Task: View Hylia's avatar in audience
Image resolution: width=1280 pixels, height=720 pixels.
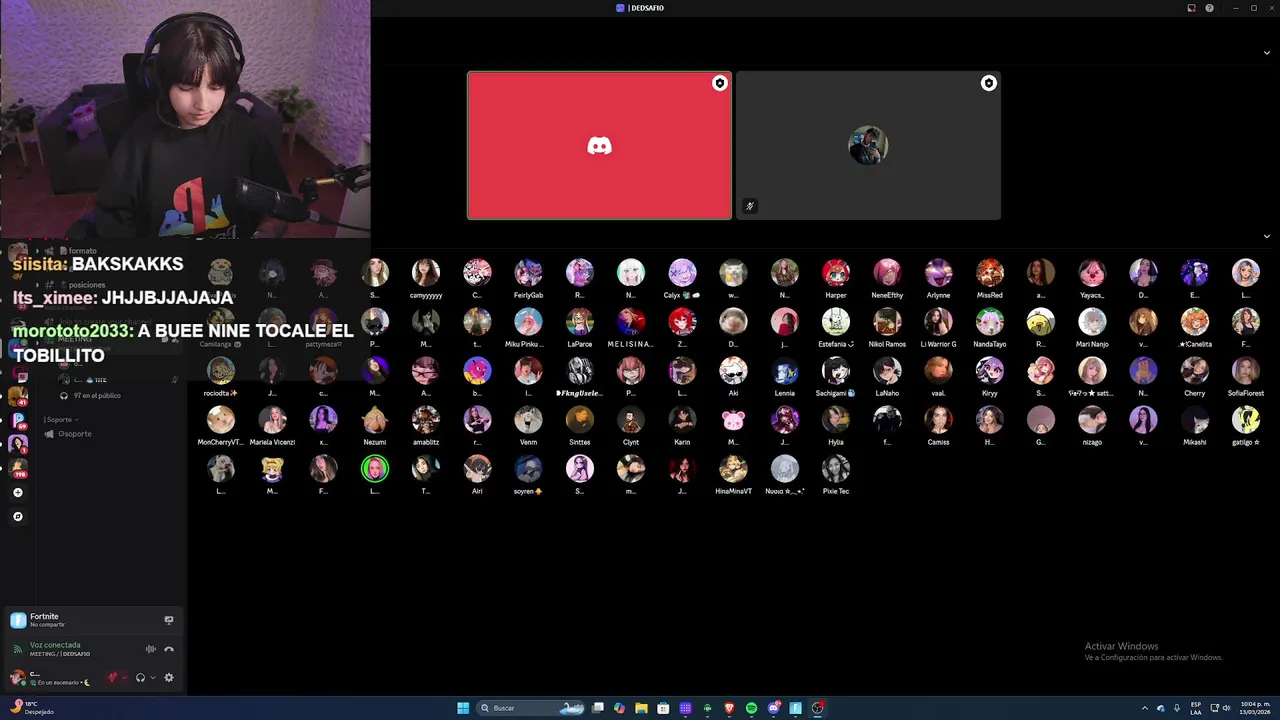Action: click(836, 419)
